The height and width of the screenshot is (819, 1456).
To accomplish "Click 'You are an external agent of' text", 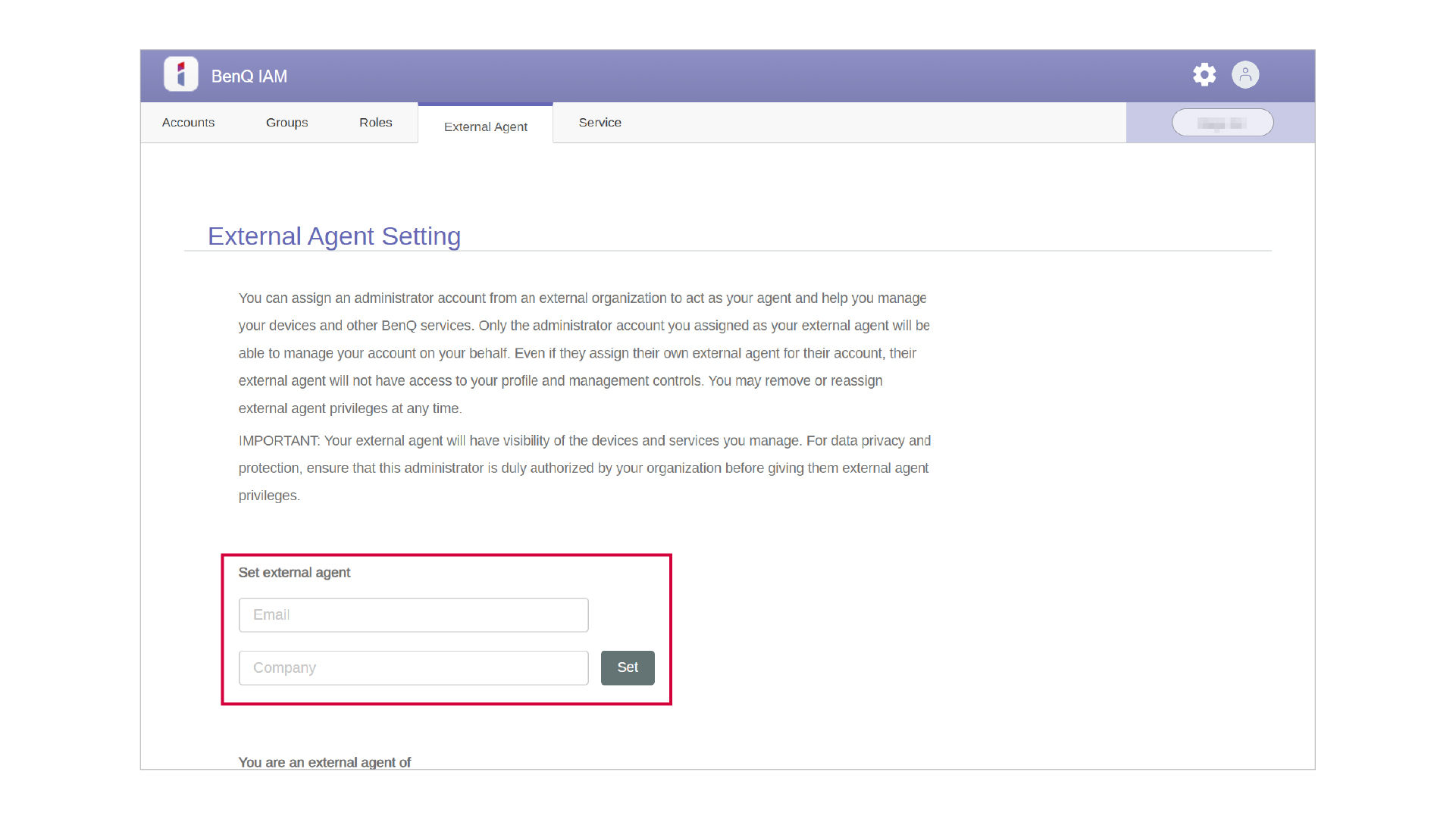I will 324,762.
